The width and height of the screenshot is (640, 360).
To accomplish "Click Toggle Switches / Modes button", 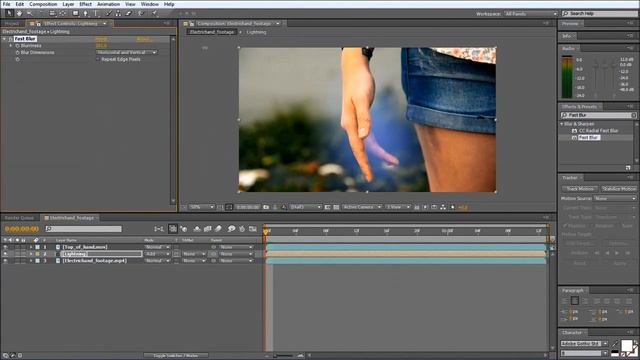I will coord(176,356).
